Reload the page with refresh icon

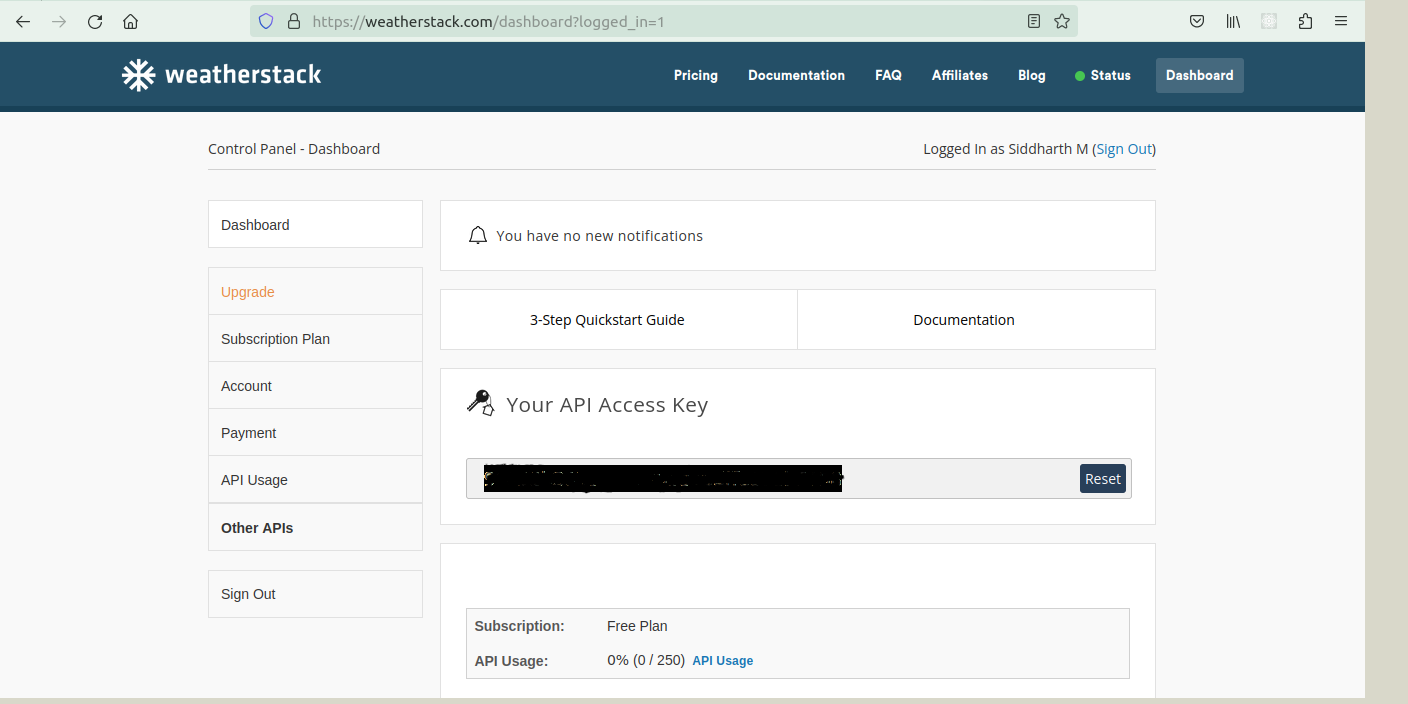point(95,21)
